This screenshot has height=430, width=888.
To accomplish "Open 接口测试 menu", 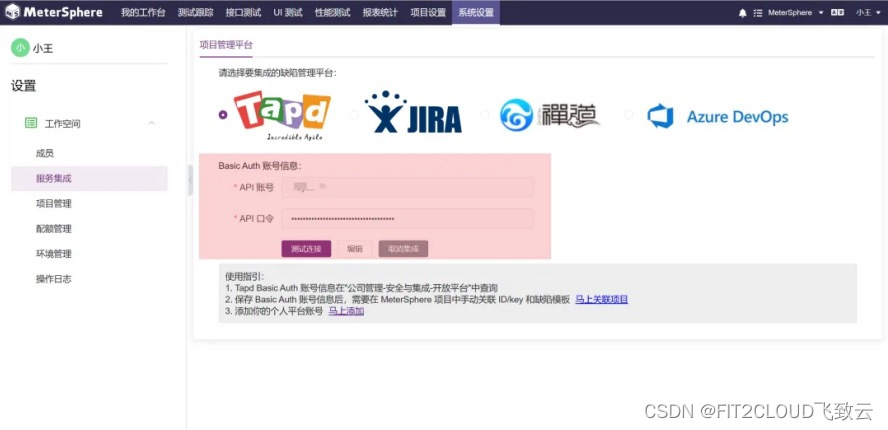I will click(243, 12).
